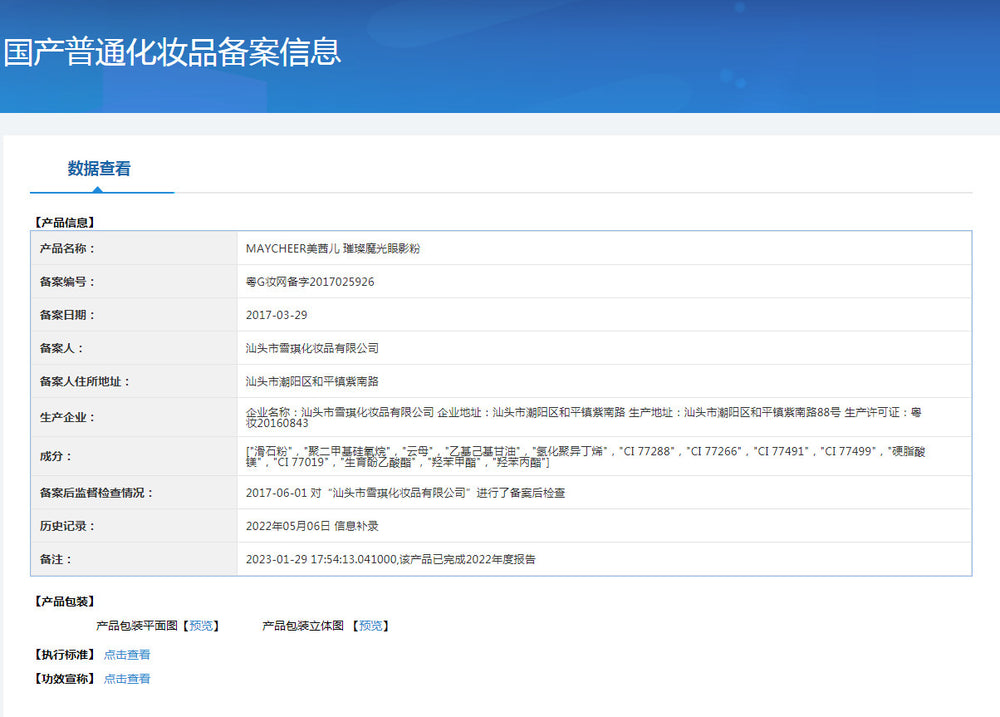
Task: Click the 产品包装 section heading
Action: tap(64, 601)
